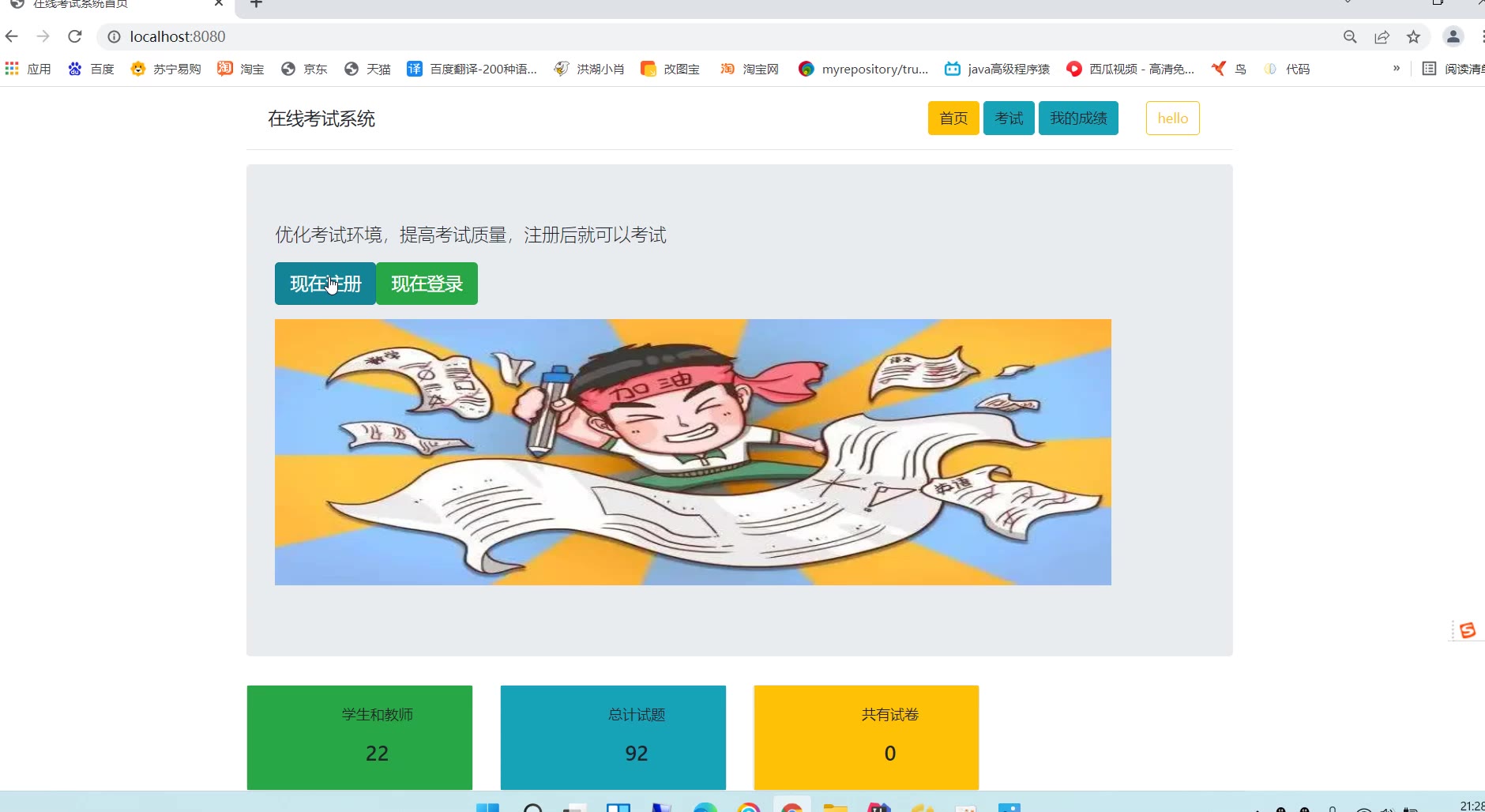Click the 现在登录 button
The height and width of the screenshot is (812, 1485).
click(x=427, y=284)
